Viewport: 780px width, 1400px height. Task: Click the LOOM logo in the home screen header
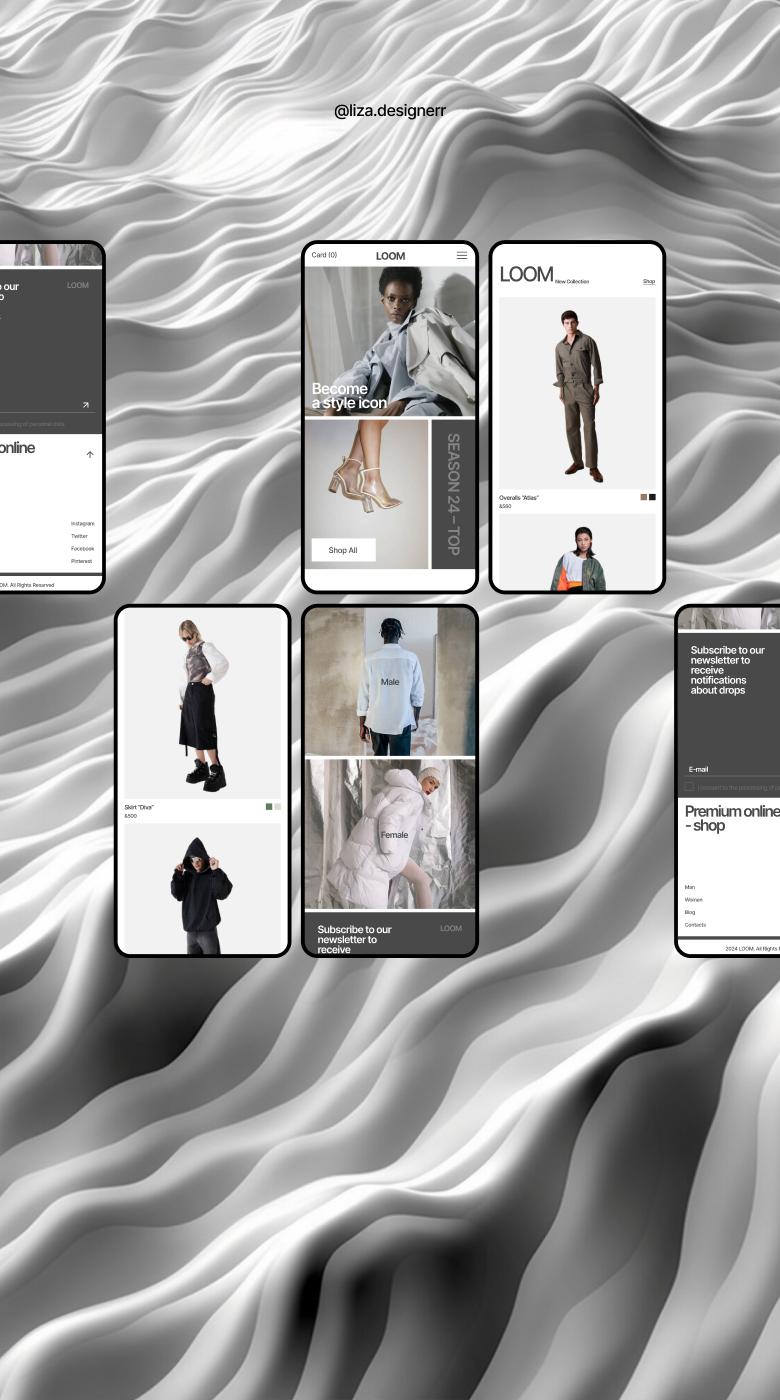click(390, 256)
